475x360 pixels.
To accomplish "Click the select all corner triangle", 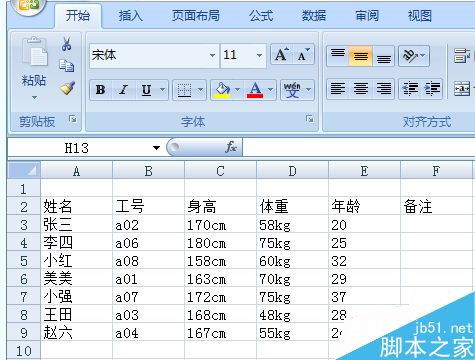I will click(x=24, y=170).
